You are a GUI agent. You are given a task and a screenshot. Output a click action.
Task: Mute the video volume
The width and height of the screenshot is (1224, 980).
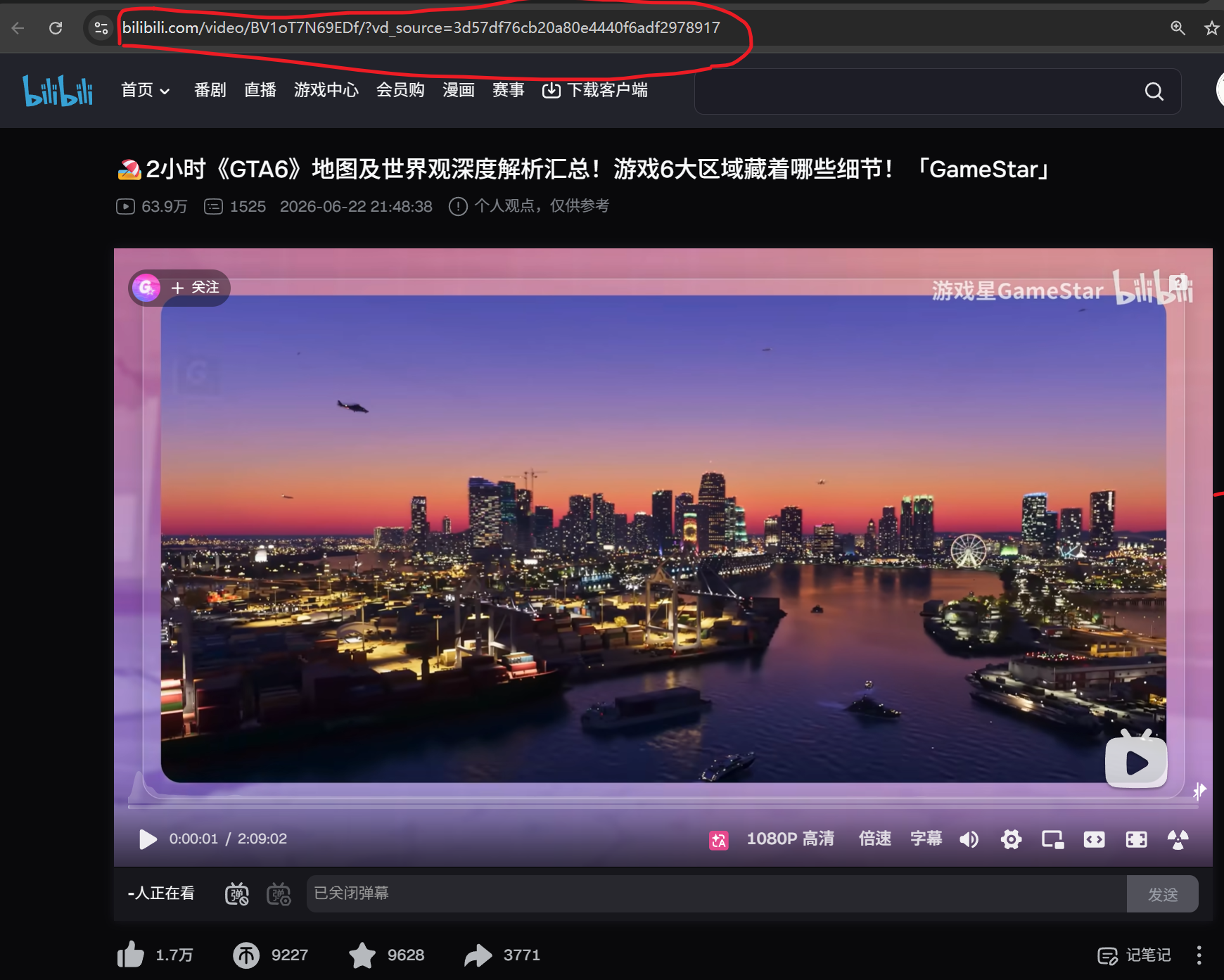pos(969,839)
